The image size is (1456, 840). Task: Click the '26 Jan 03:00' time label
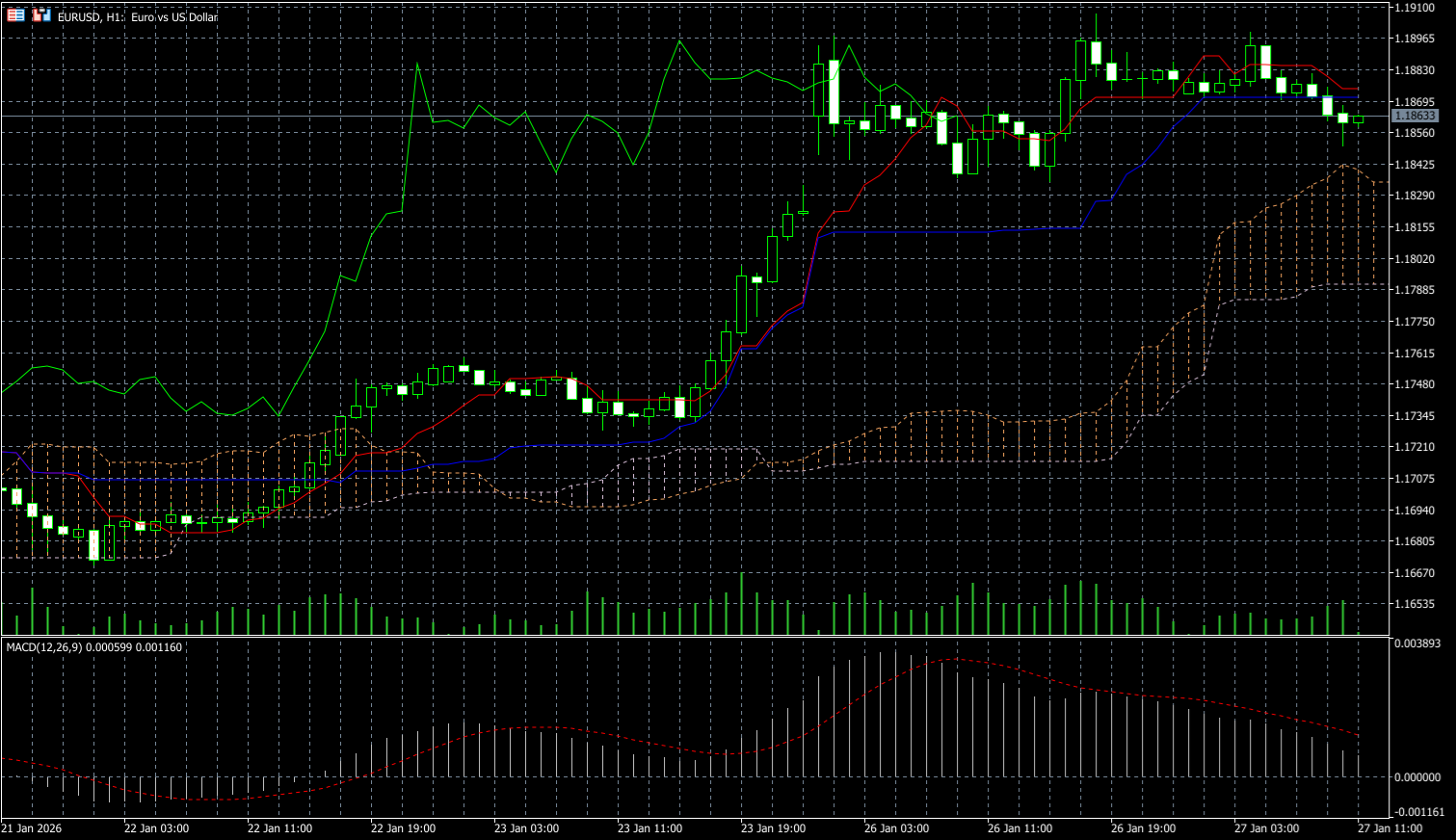click(897, 828)
